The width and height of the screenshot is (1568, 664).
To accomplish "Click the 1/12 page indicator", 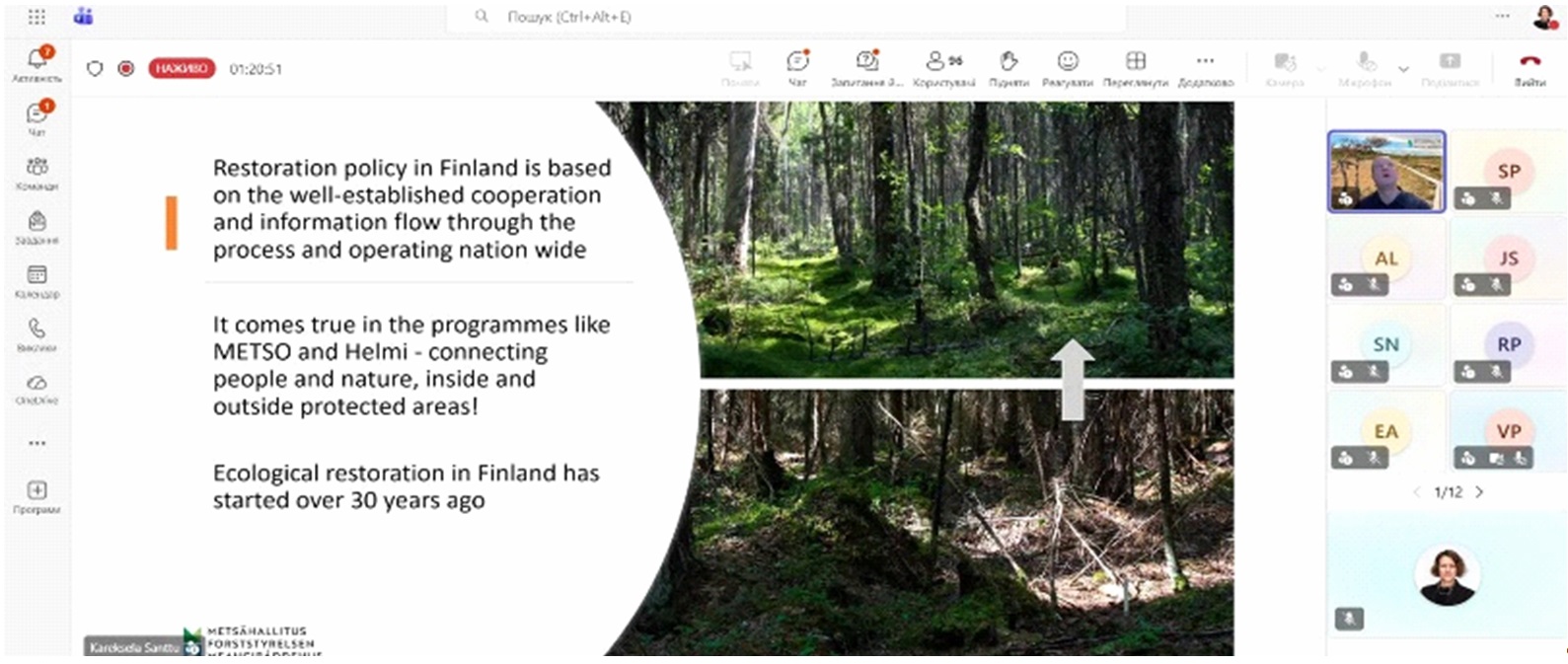I will point(1448,491).
